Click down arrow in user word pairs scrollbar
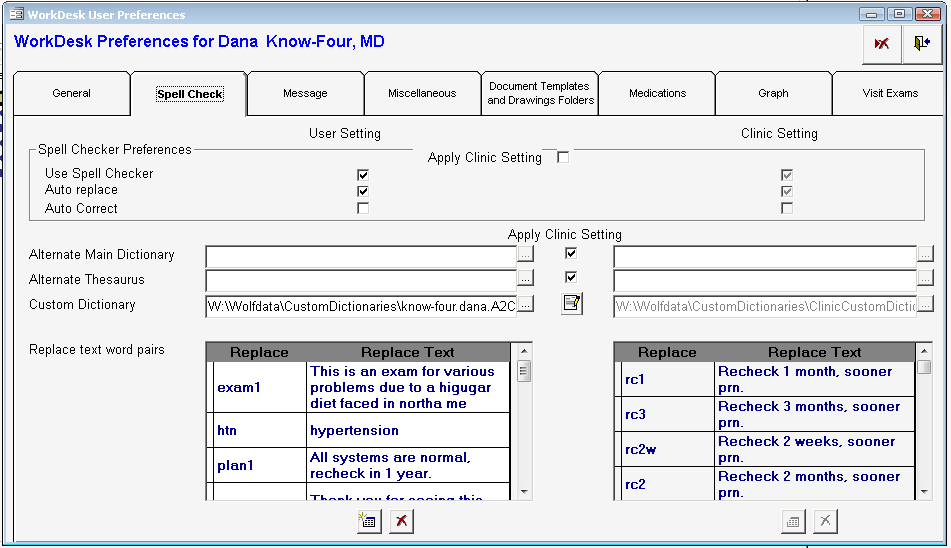 pyautogui.click(x=524, y=492)
